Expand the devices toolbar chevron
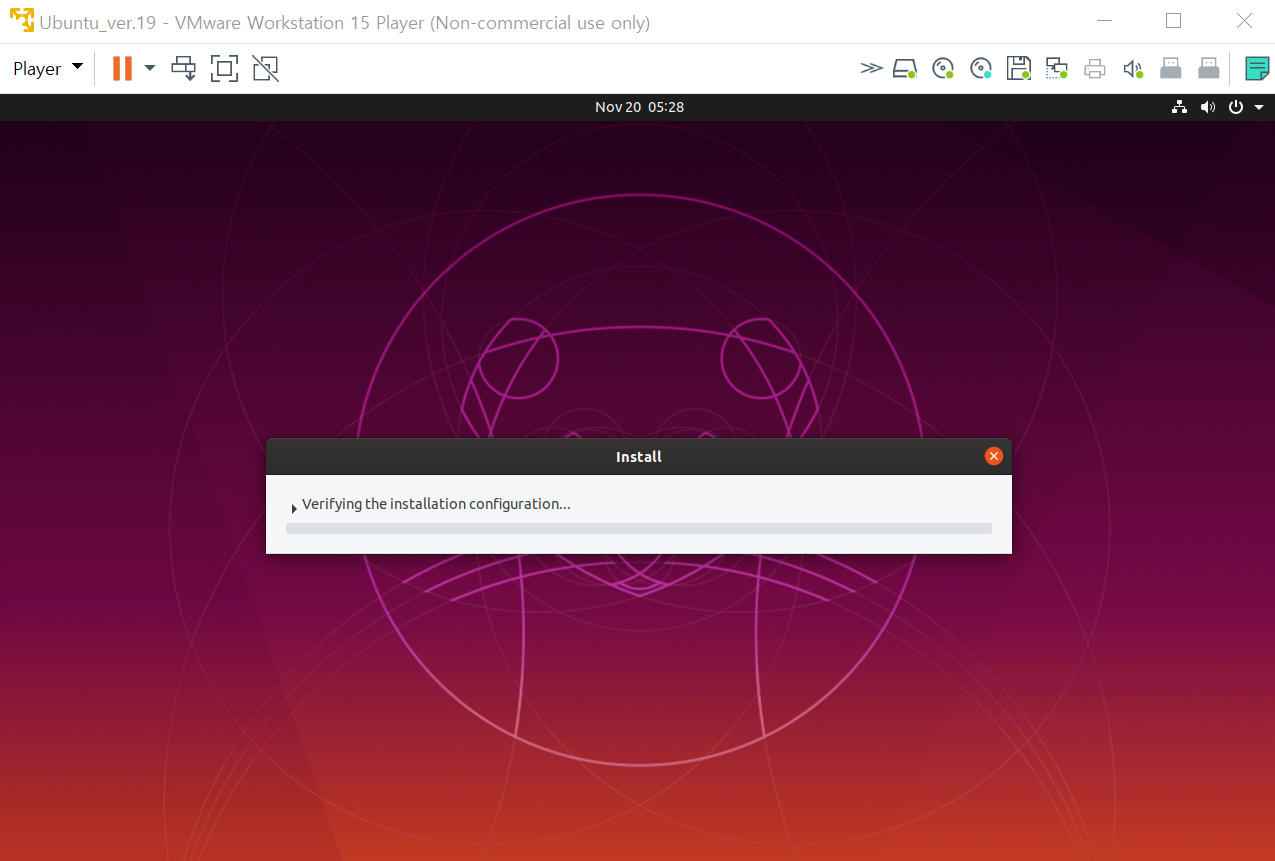1275x861 pixels. (871, 68)
